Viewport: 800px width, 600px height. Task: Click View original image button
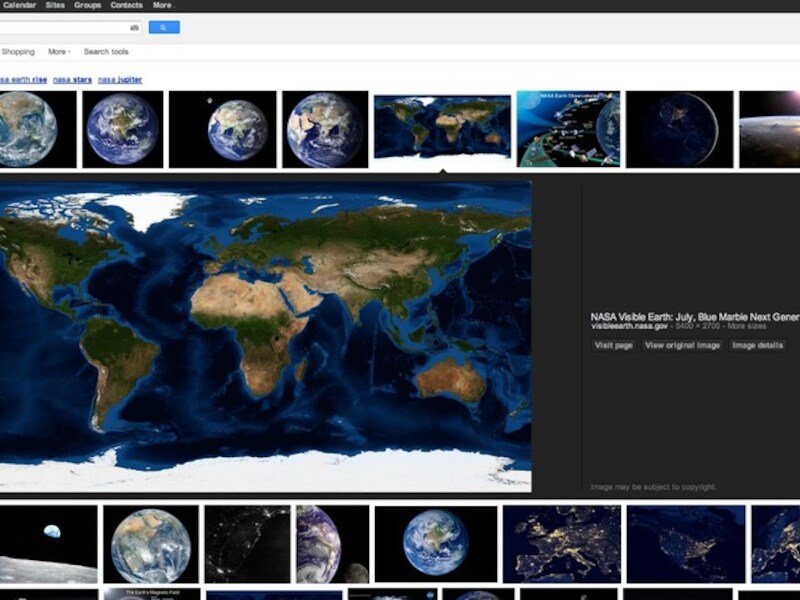click(x=682, y=345)
